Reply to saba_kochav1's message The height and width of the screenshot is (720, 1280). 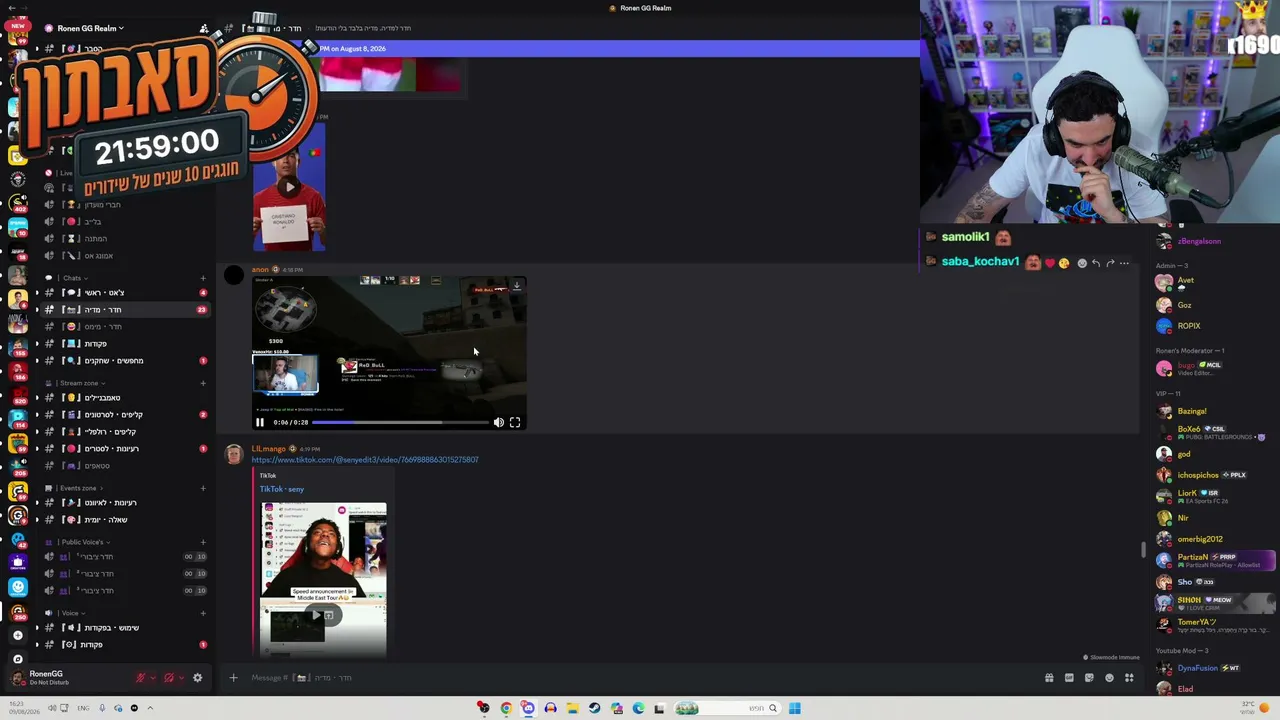pyautogui.click(x=1096, y=263)
